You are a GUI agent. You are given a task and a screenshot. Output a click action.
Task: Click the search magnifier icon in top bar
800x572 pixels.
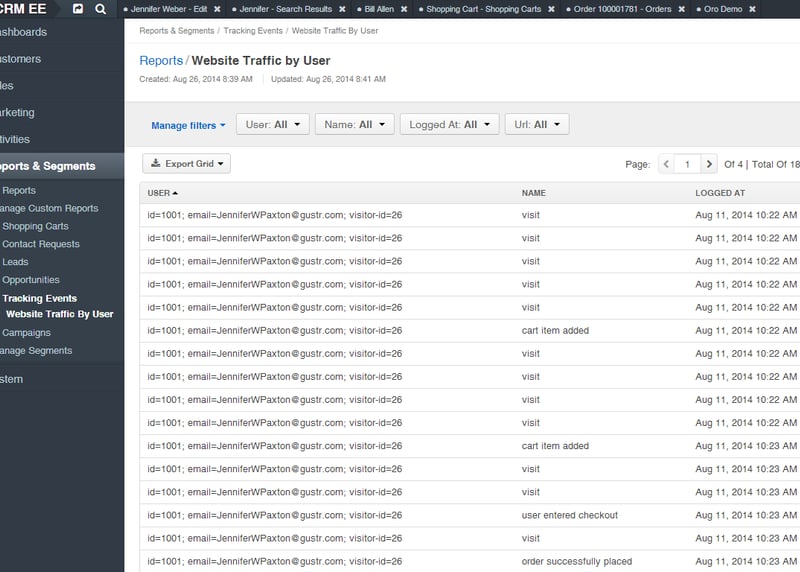(100, 9)
